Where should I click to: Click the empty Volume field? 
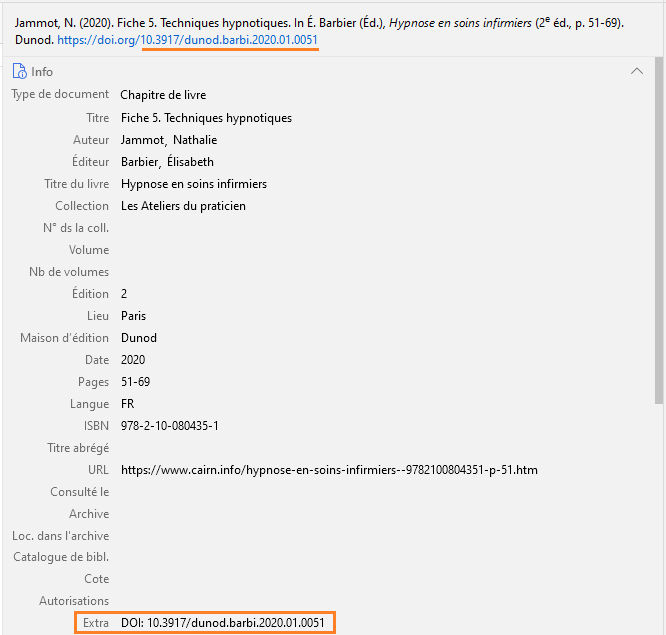tap(382, 250)
